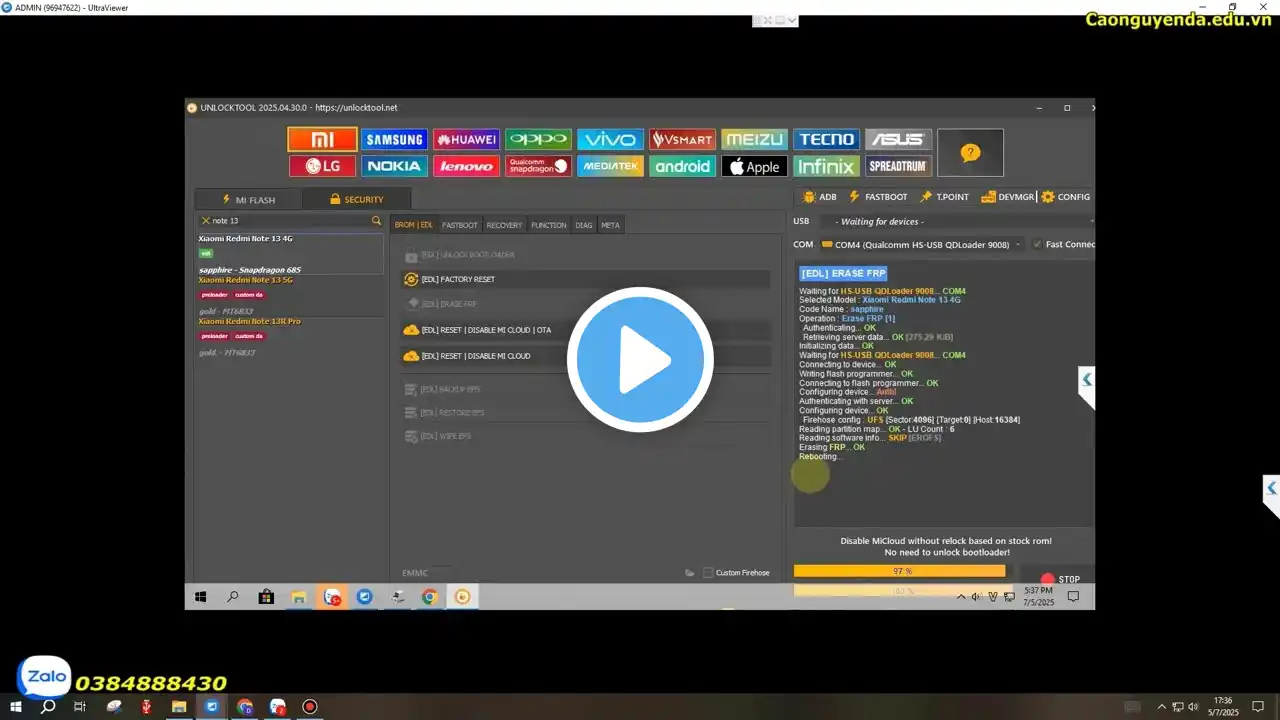The image size is (1280, 720).
Task: Open the DIAG sub-tab
Action: click(584, 225)
